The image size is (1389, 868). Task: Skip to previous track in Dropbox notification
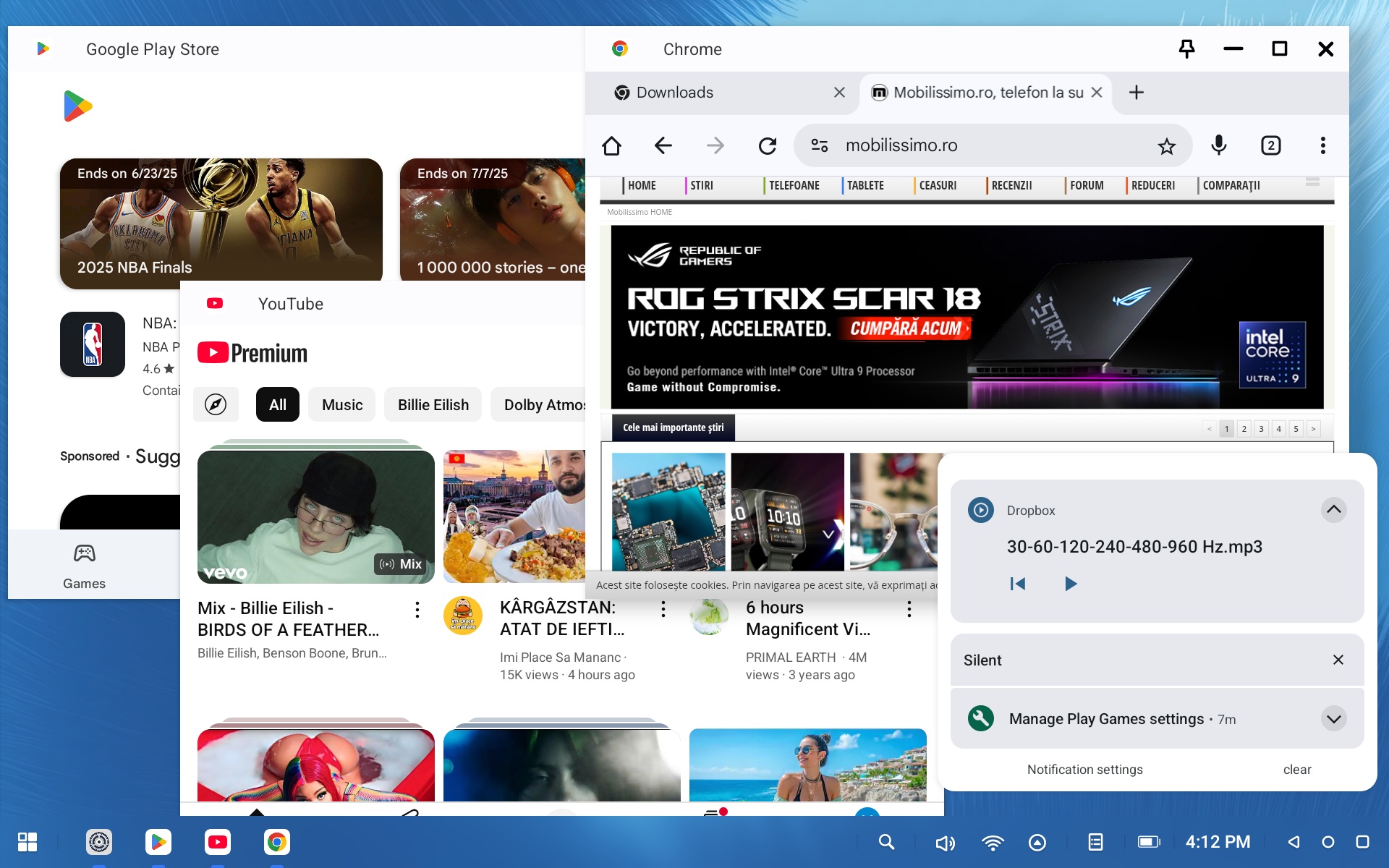coord(1017,584)
